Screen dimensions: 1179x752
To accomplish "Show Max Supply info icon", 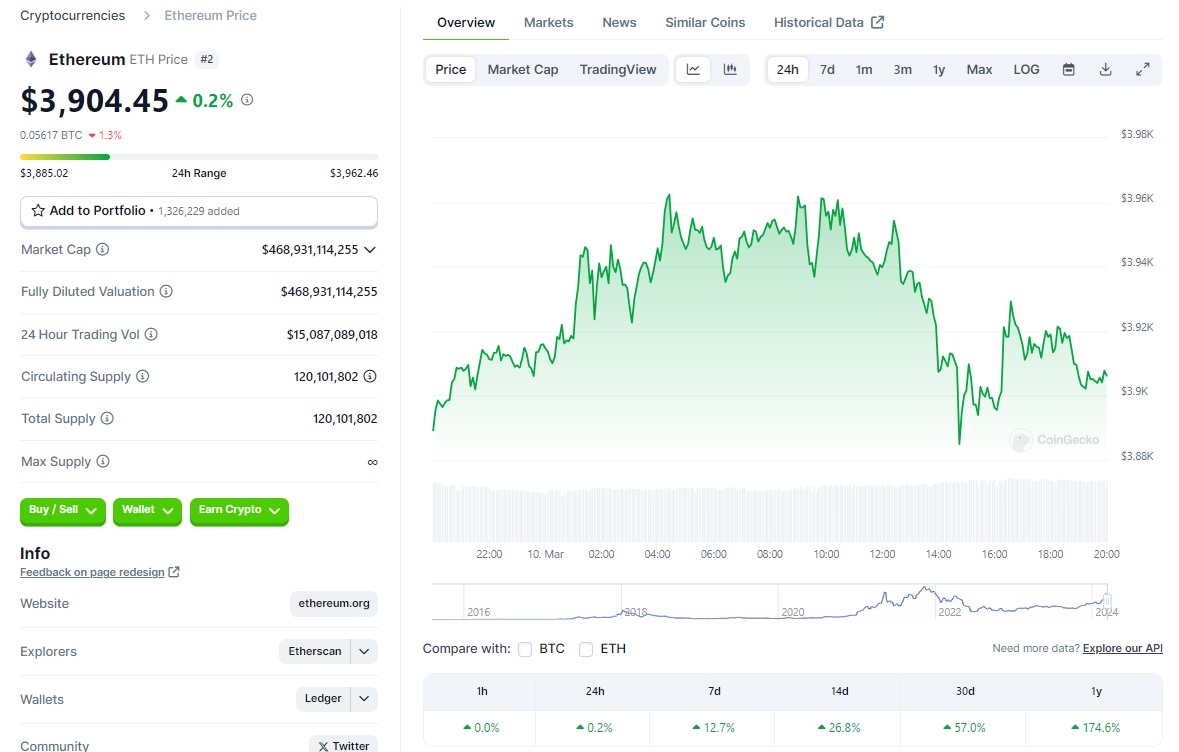I will [x=103, y=461].
